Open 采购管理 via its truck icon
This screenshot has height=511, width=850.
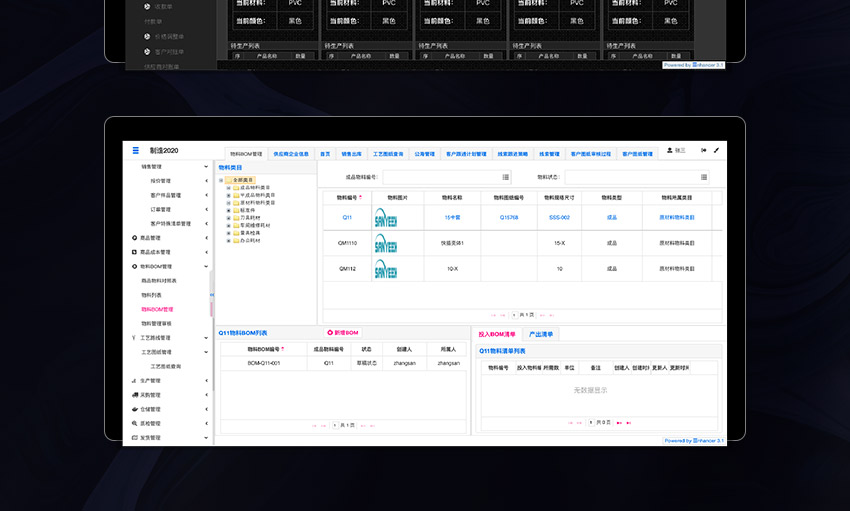tap(134, 395)
